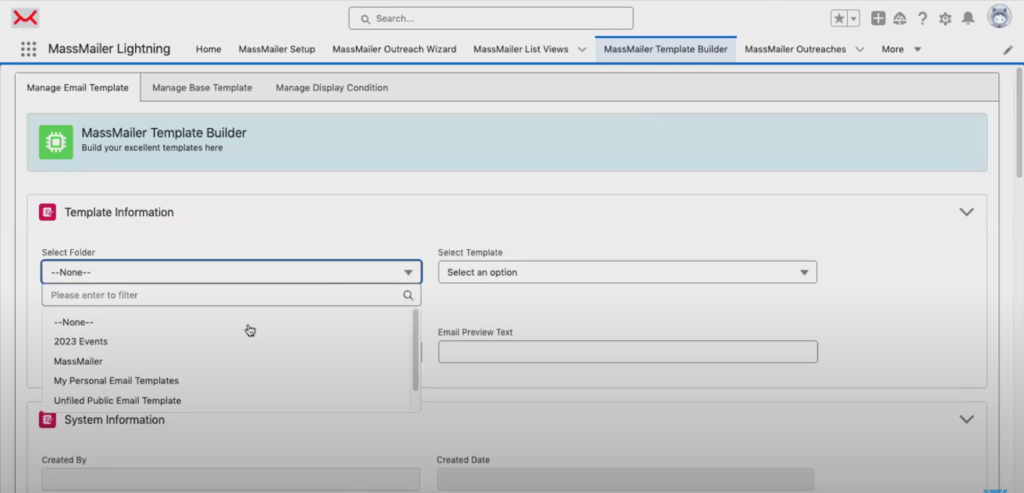
Task: Open the Salesforce Guidance Center icon
Action: (x=900, y=18)
